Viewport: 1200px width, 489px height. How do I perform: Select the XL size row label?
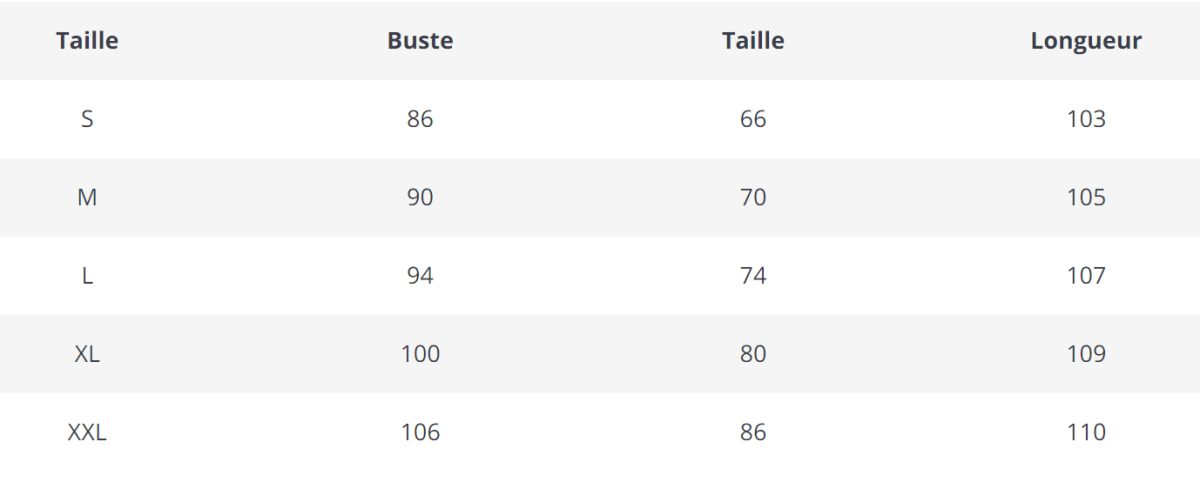(x=87, y=354)
